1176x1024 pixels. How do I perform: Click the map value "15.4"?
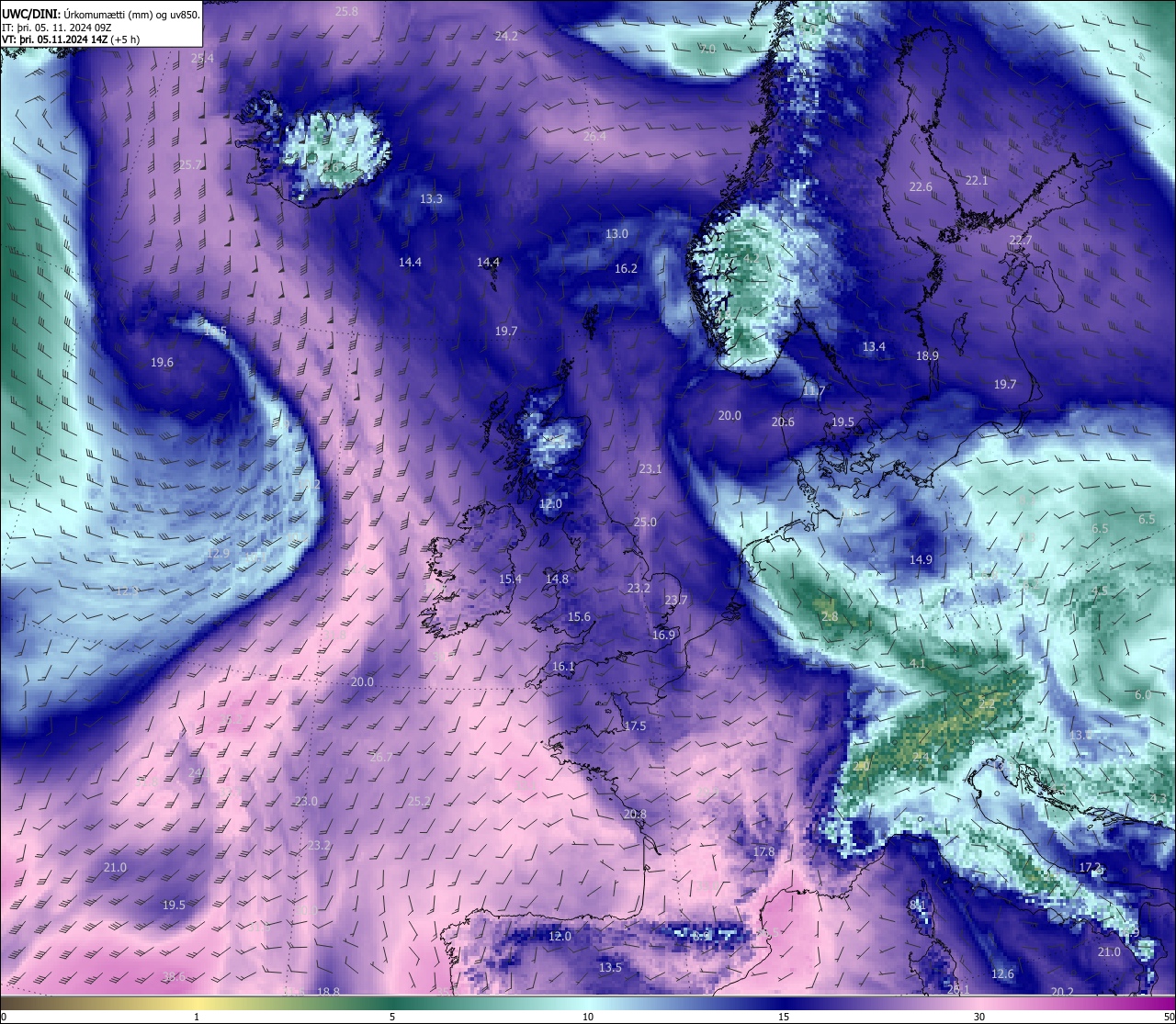coord(510,579)
